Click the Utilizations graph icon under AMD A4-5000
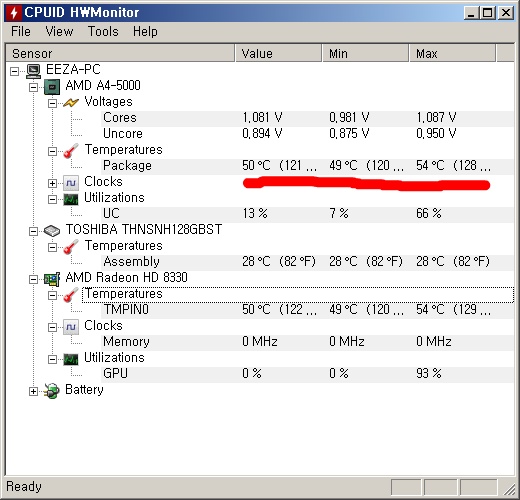This screenshot has width=520, height=500. 71,199
